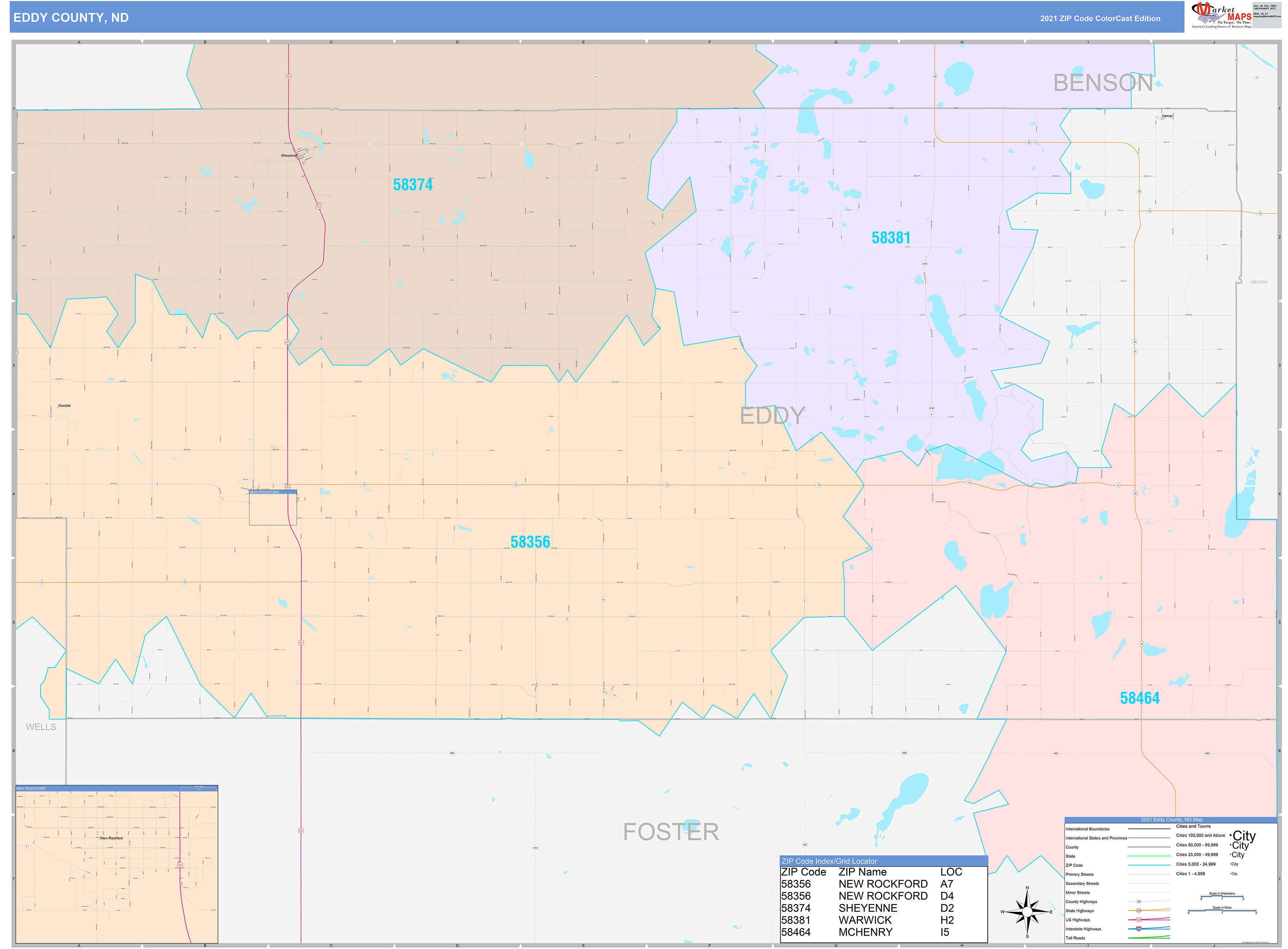Click the County Highways marker in legend
Screen dimensions: 1288x949
click(1139, 901)
